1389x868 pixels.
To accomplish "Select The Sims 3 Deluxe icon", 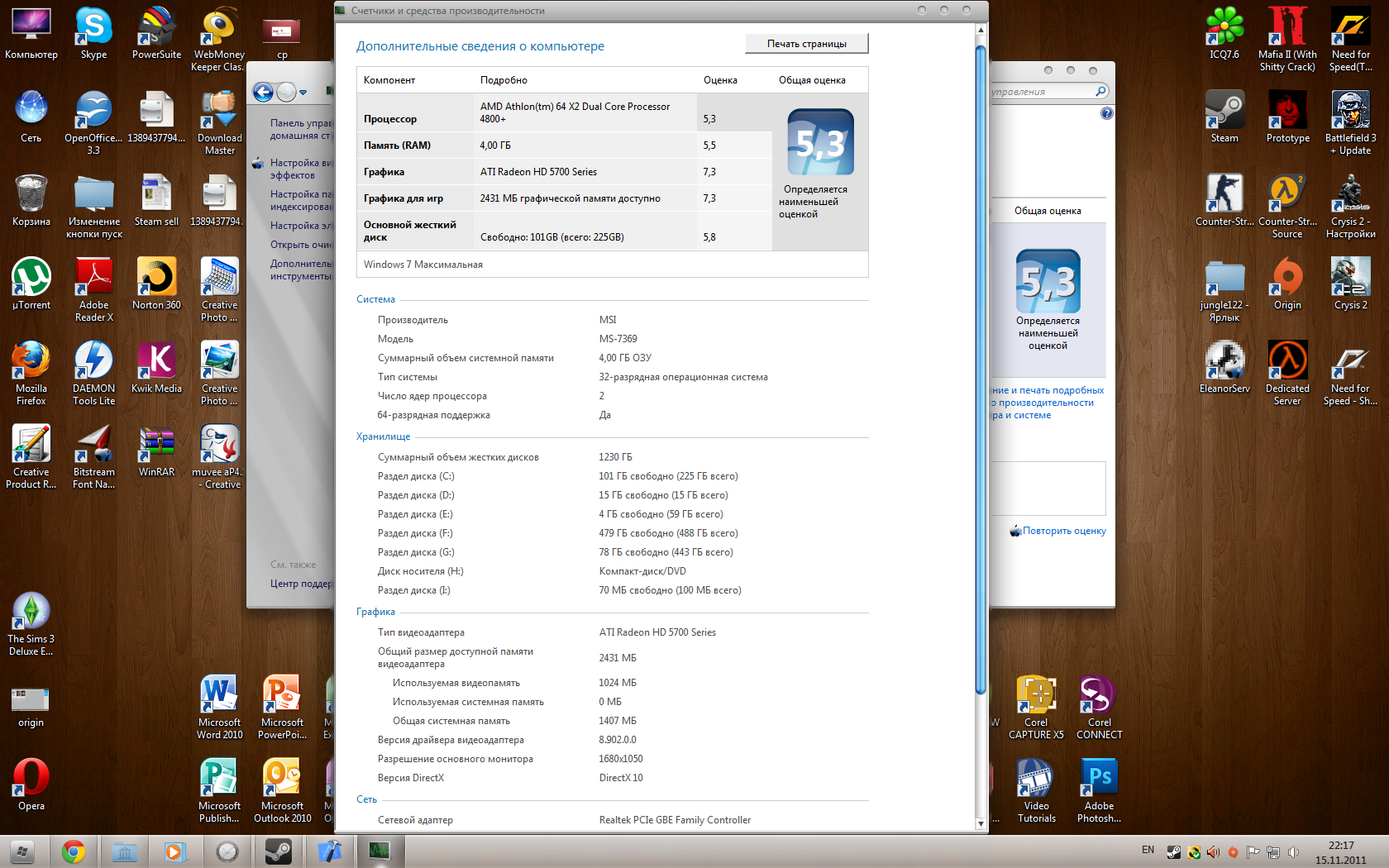I will 31,623.
